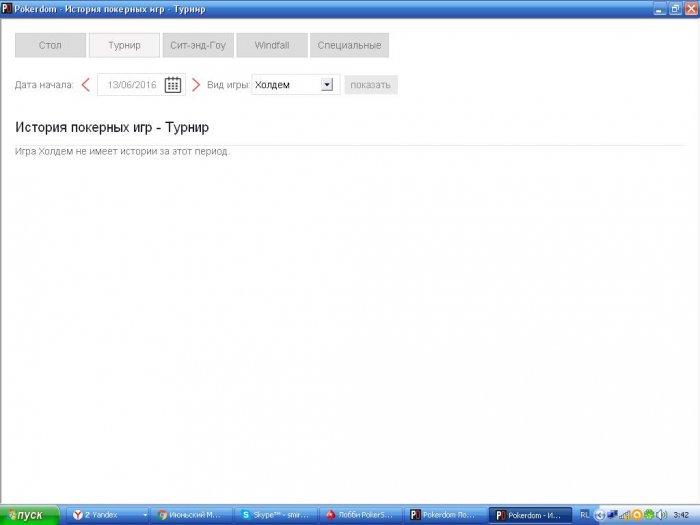Switch to Лобби PokerStars taskbar item
The height and width of the screenshot is (525, 700).
(360, 515)
